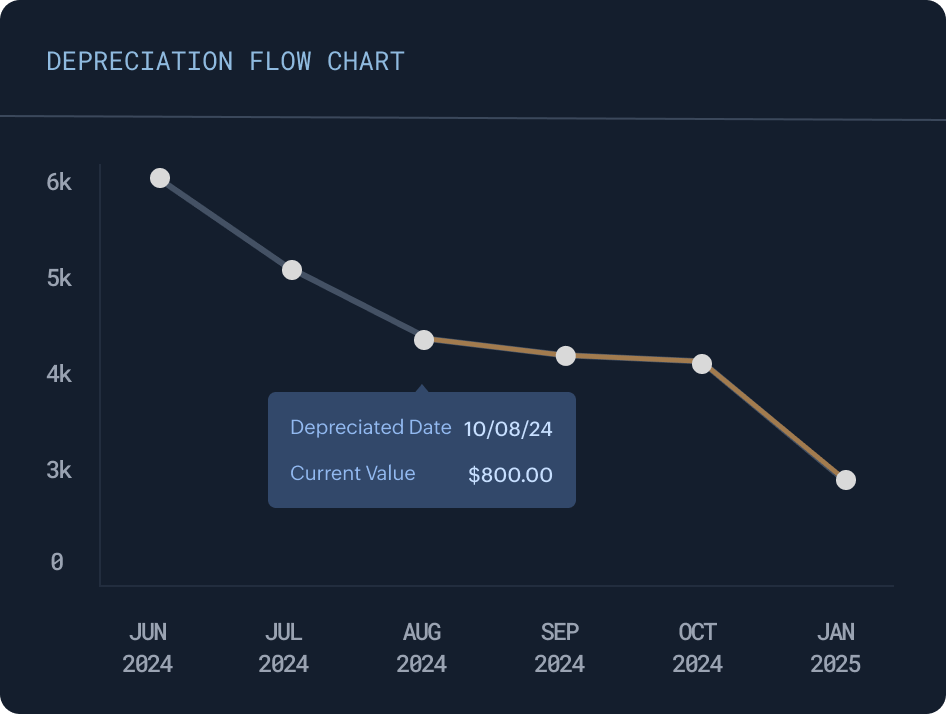Select the 4k y-axis label
The image size is (946, 714).
(x=59, y=374)
